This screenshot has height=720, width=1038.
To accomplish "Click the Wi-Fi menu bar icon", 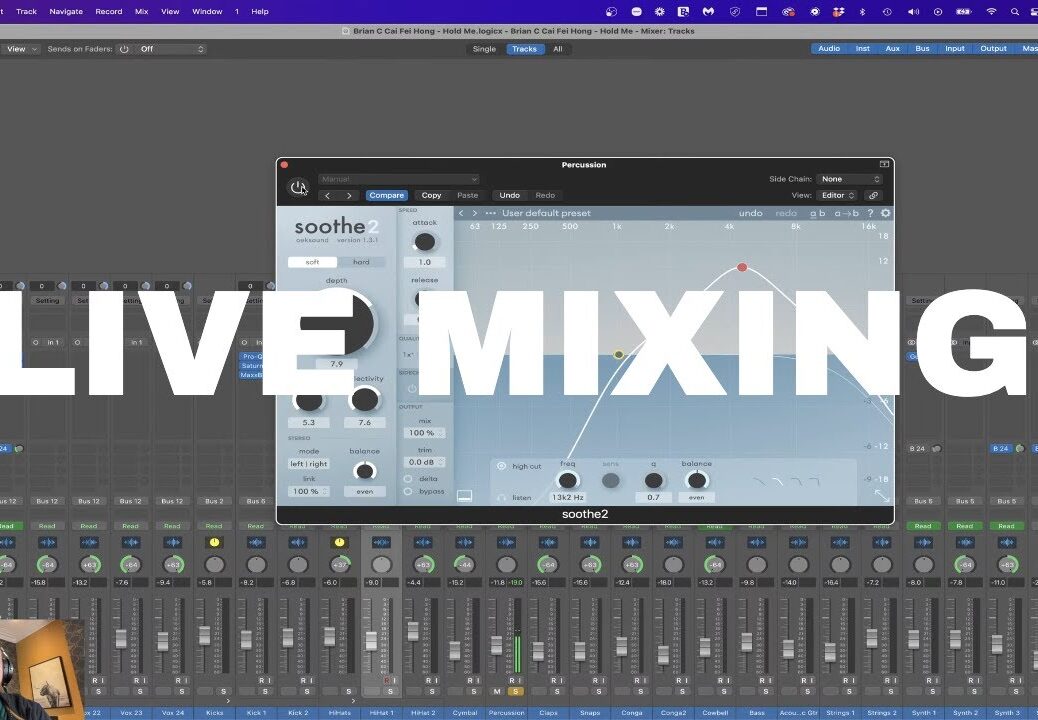I will (991, 11).
